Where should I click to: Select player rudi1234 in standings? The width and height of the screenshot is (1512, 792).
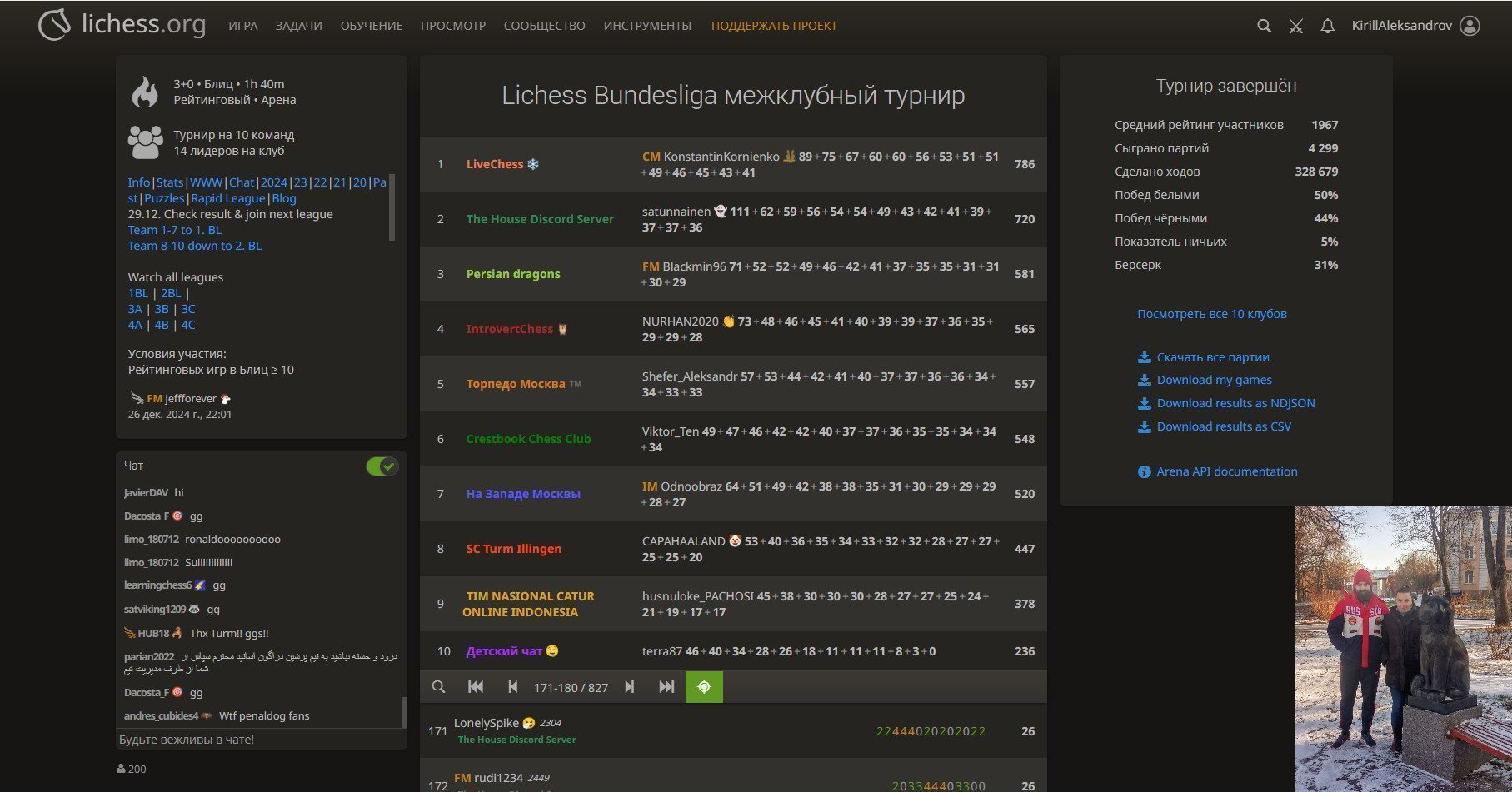[733, 776]
